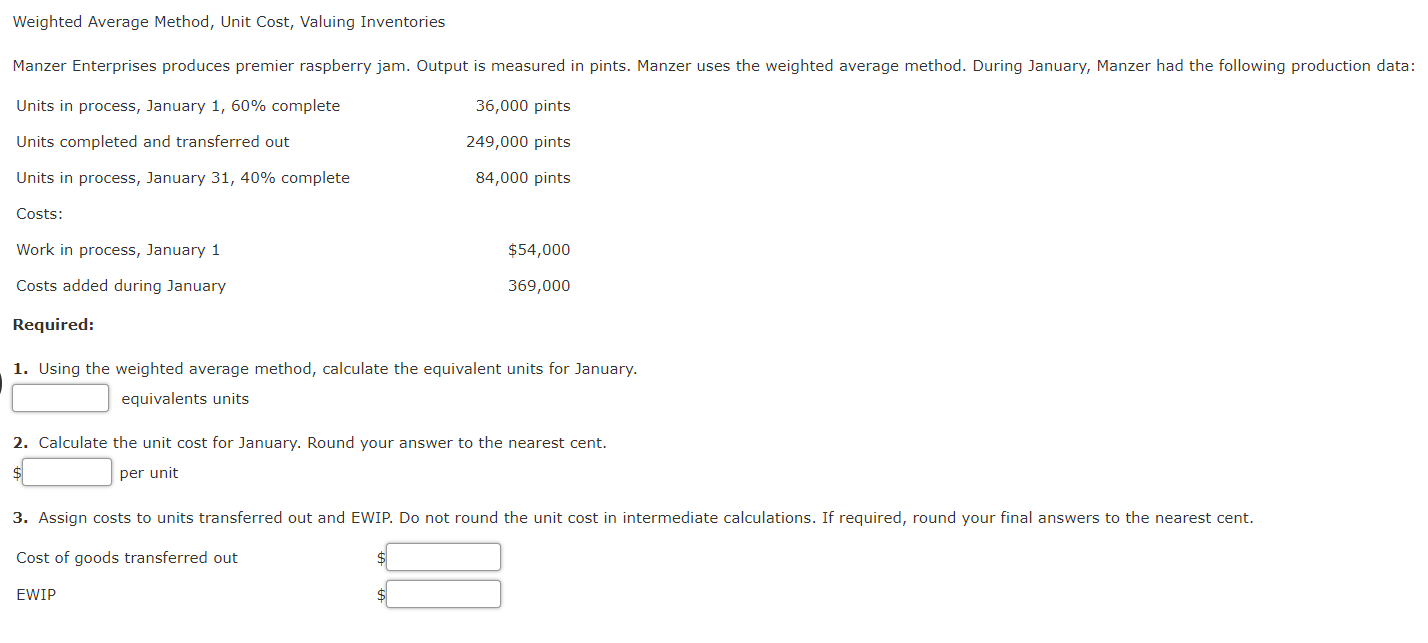Click the Work in process, January 1 label

(x=118, y=249)
